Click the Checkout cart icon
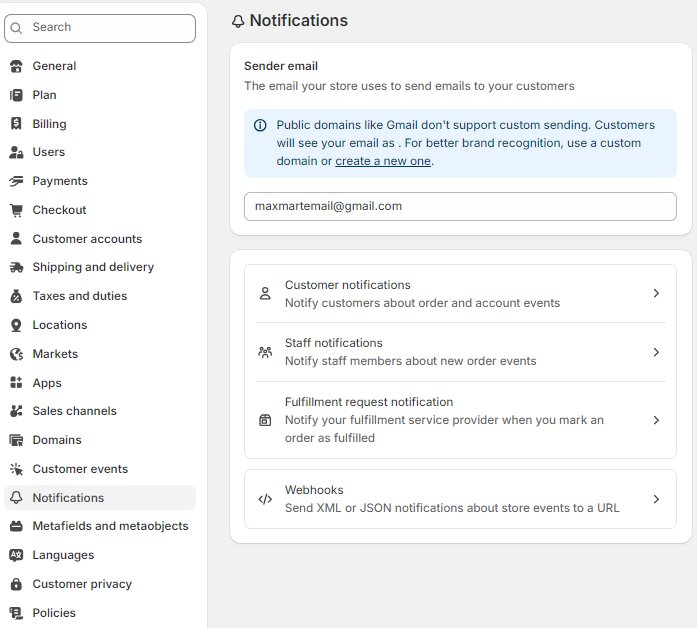697x628 pixels. (16, 210)
